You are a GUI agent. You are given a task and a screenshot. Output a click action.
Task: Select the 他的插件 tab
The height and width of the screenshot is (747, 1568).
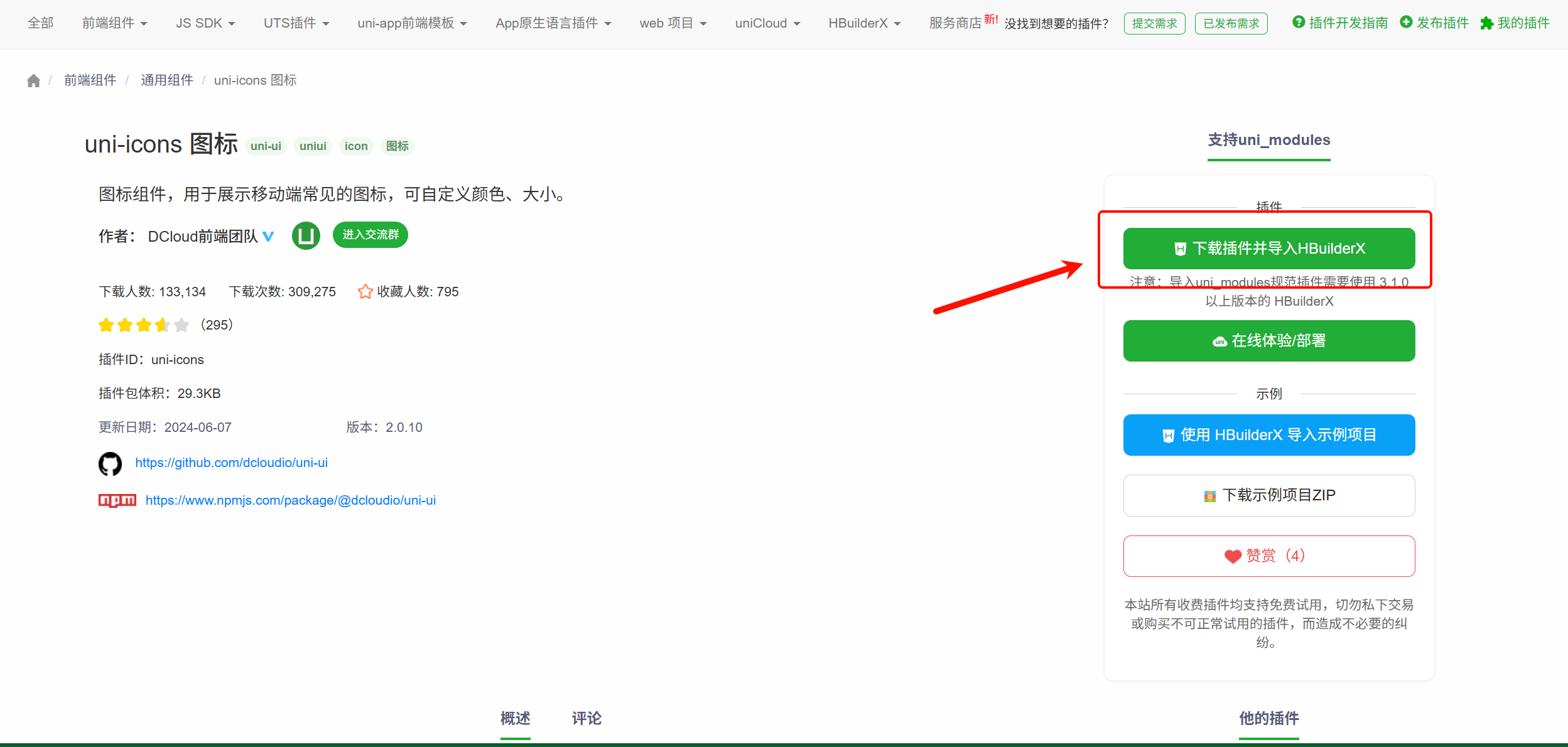point(1269,718)
